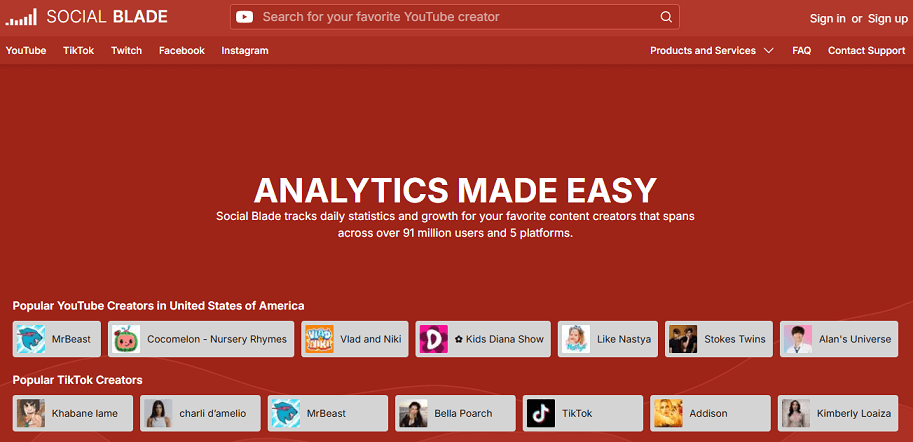The height and width of the screenshot is (442, 913).
Task: Expand the Products and Services chevron
Action: tap(769, 51)
